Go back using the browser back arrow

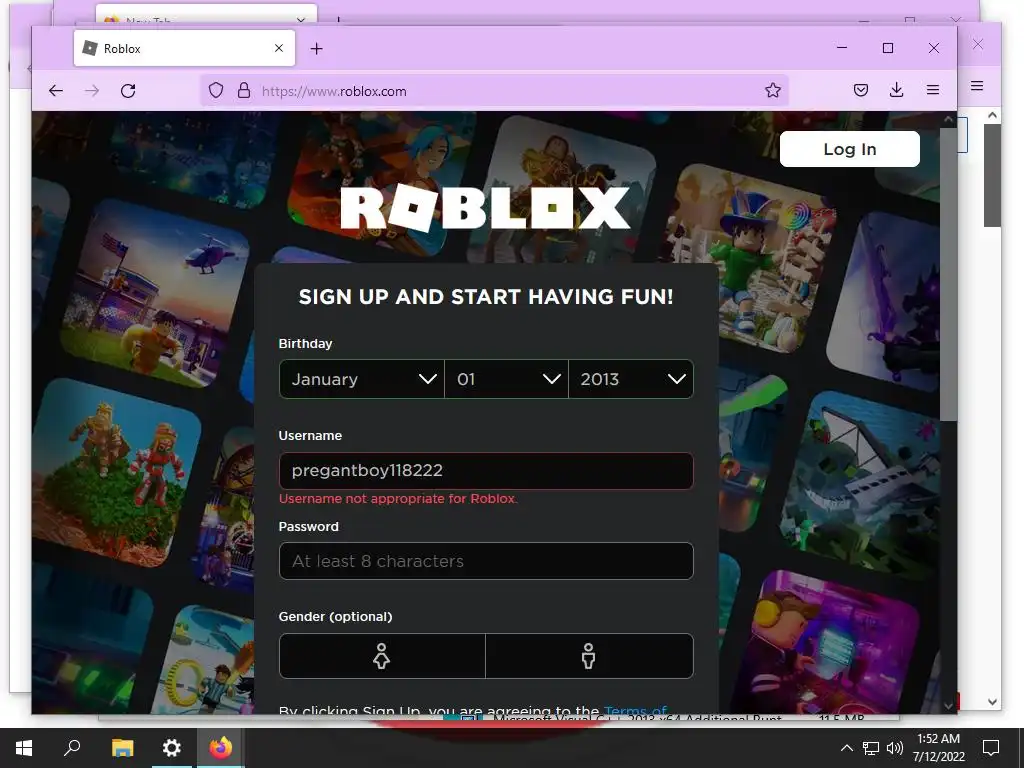point(56,91)
